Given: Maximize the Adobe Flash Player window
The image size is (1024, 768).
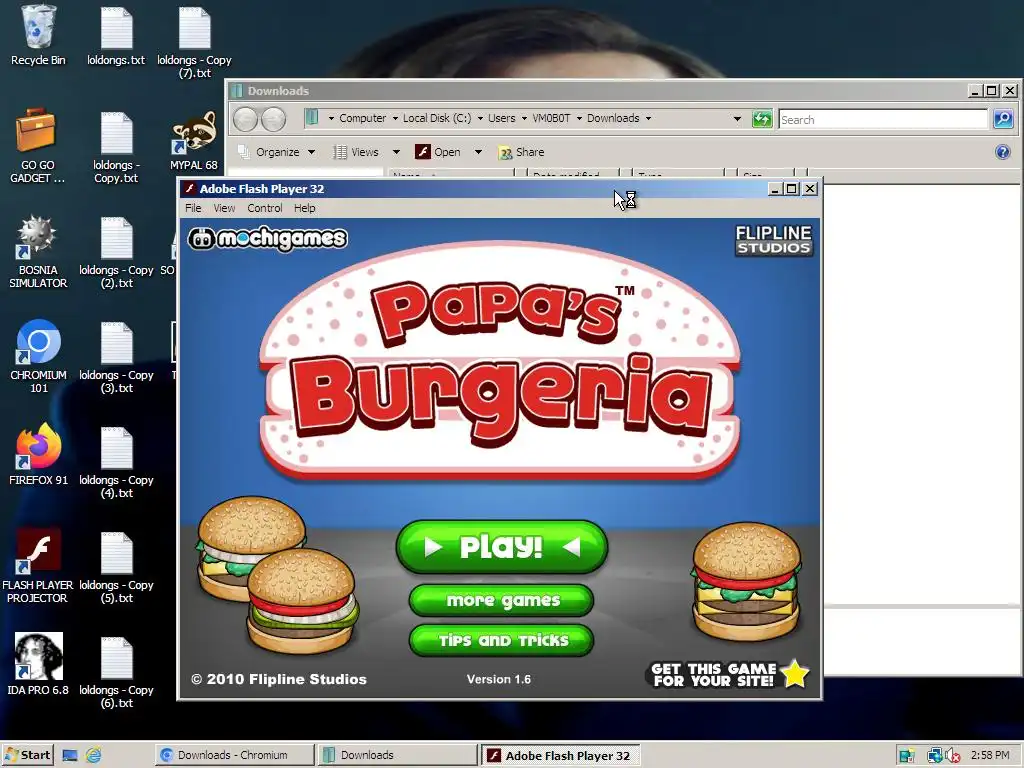Looking at the screenshot, I should point(792,189).
